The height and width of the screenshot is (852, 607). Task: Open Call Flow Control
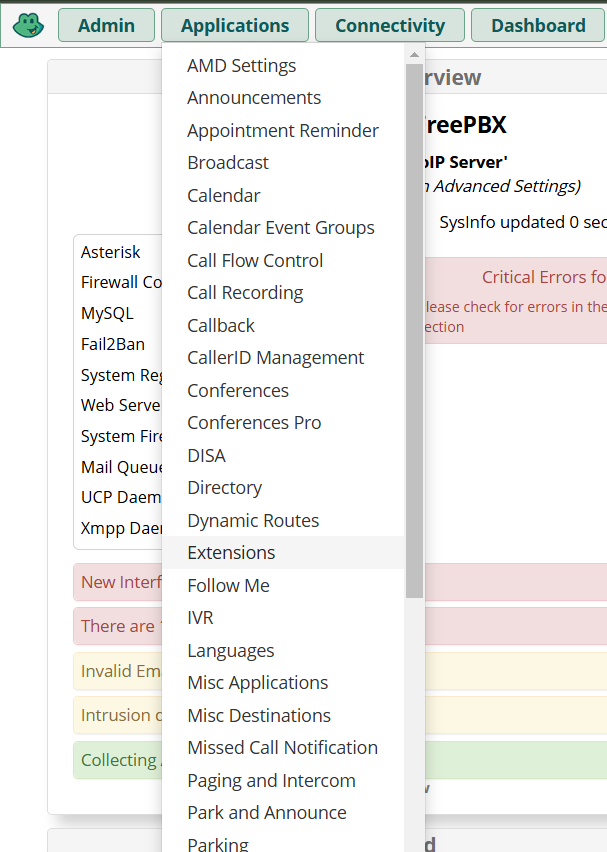[x=283, y=260]
